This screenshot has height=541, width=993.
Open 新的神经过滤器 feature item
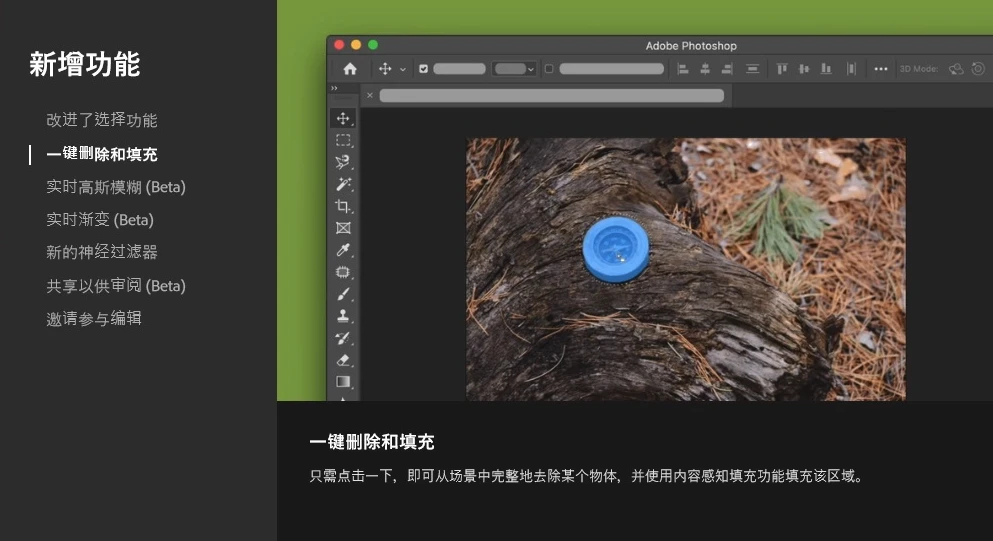[101, 252]
